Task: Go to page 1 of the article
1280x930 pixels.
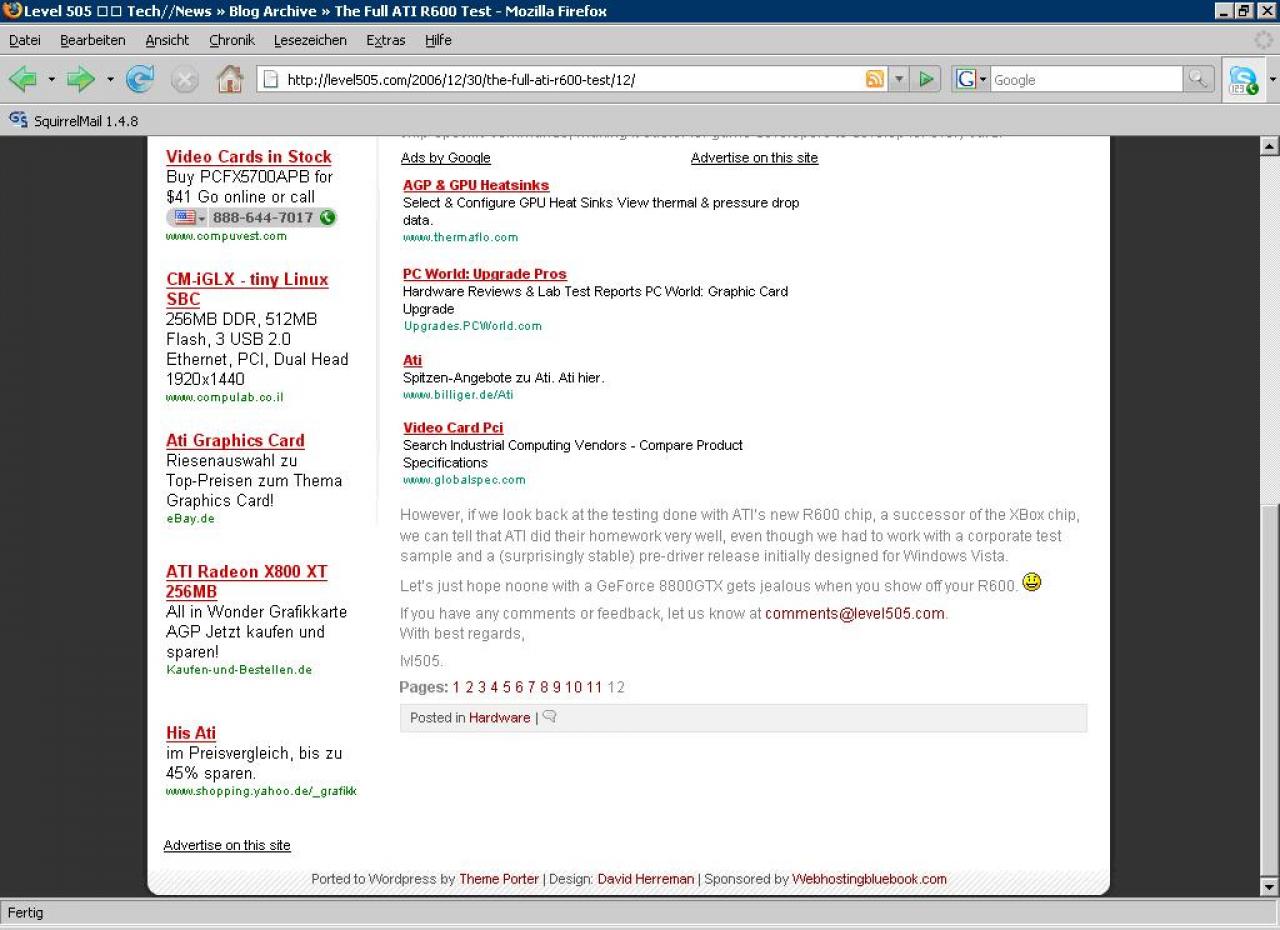Action: [x=456, y=687]
